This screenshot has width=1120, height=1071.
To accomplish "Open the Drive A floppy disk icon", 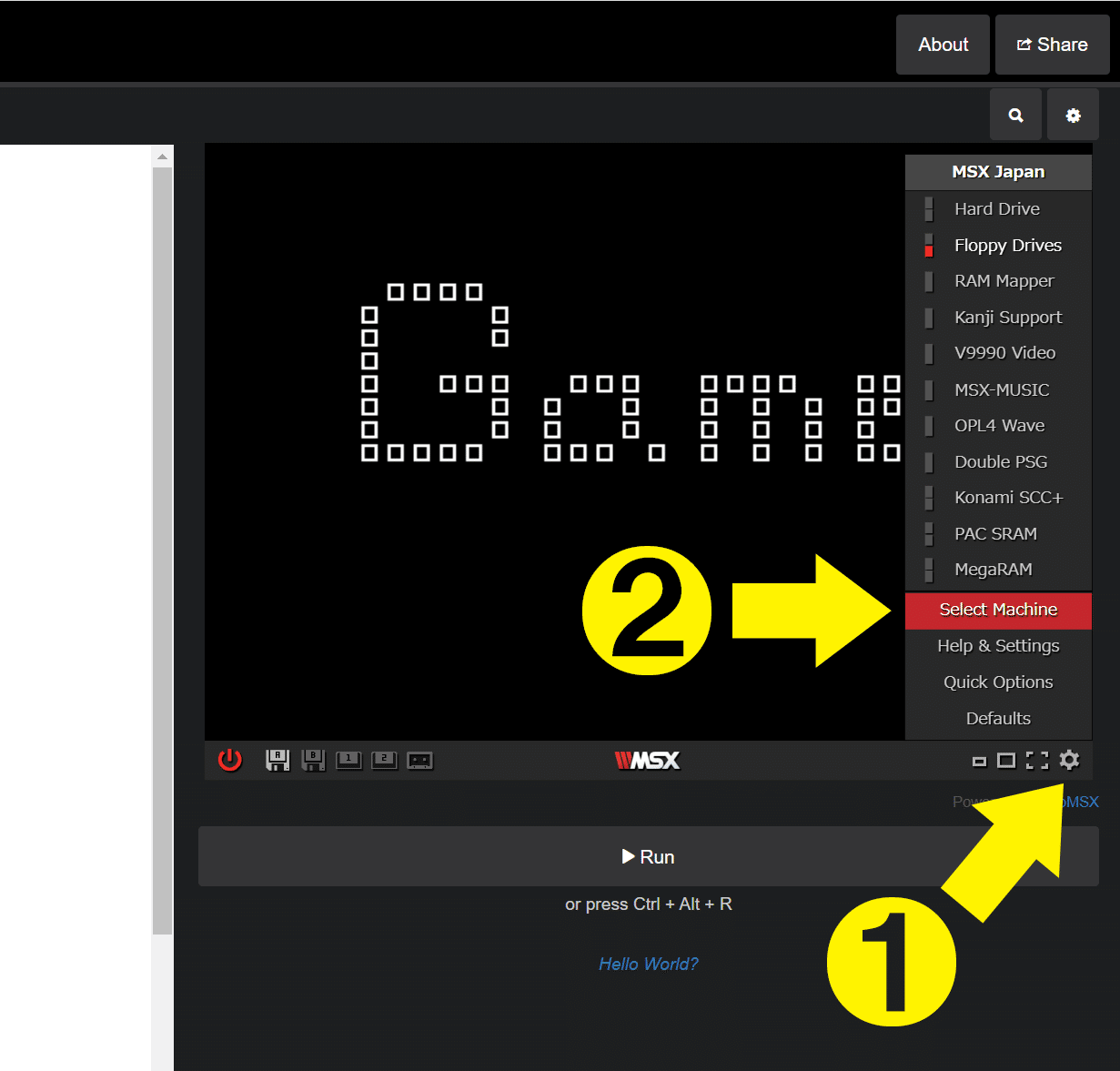I will point(277,760).
